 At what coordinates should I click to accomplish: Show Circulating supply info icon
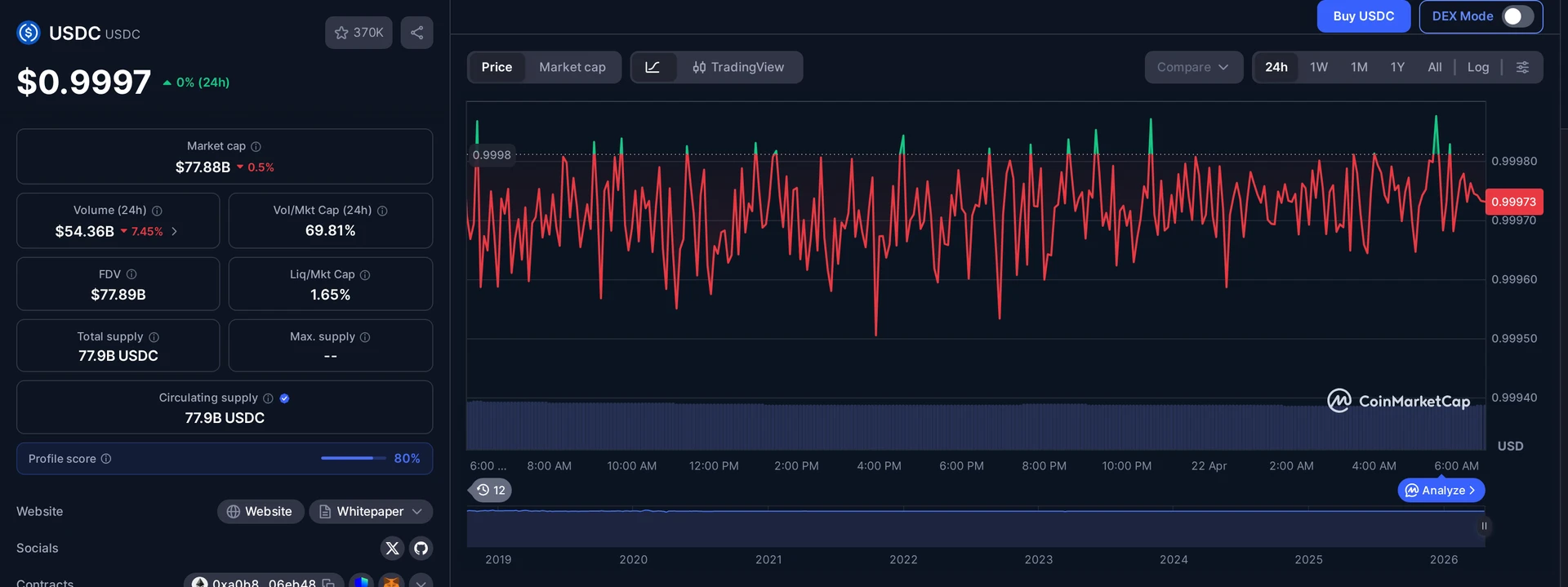[x=268, y=398]
